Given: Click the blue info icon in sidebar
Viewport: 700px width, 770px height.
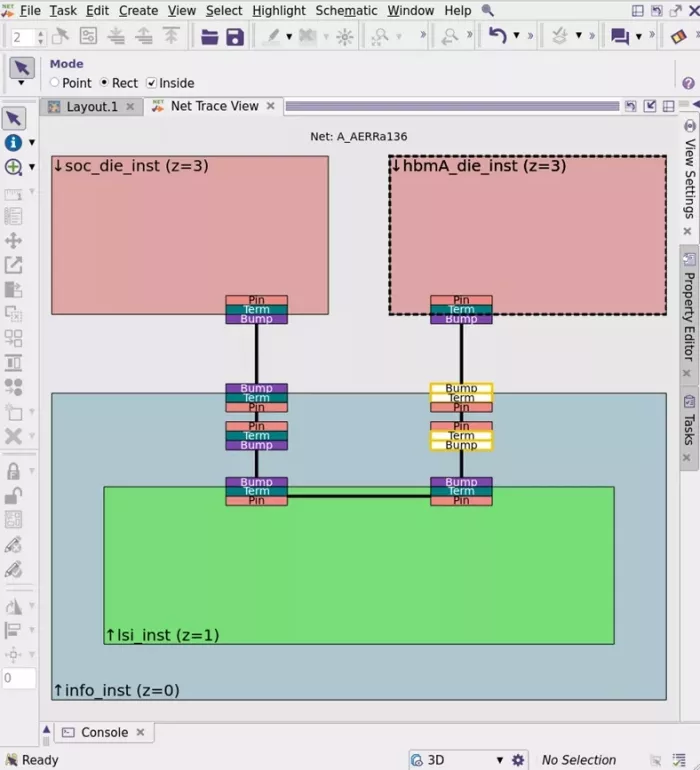Looking at the screenshot, I should (13, 143).
